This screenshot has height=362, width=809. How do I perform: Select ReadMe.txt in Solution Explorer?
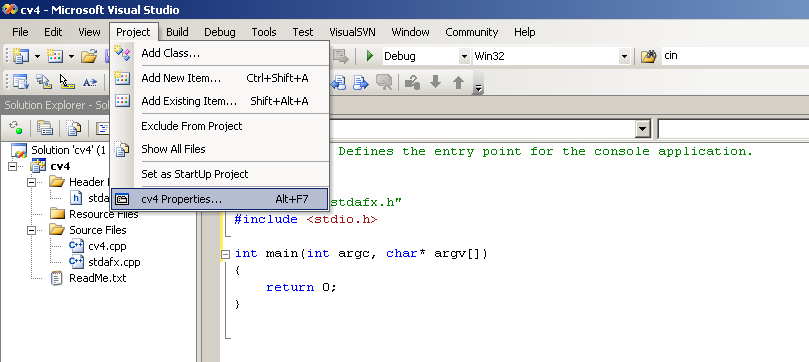point(98,278)
